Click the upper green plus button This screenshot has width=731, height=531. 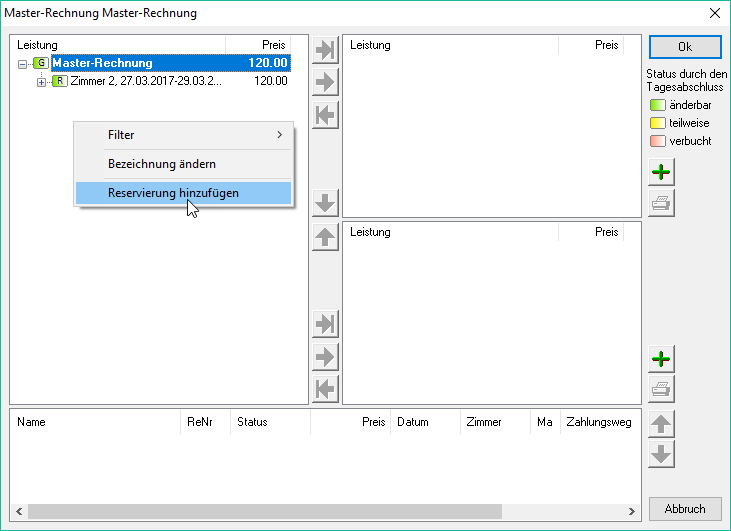pyautogui.click(x=661, y=172)
